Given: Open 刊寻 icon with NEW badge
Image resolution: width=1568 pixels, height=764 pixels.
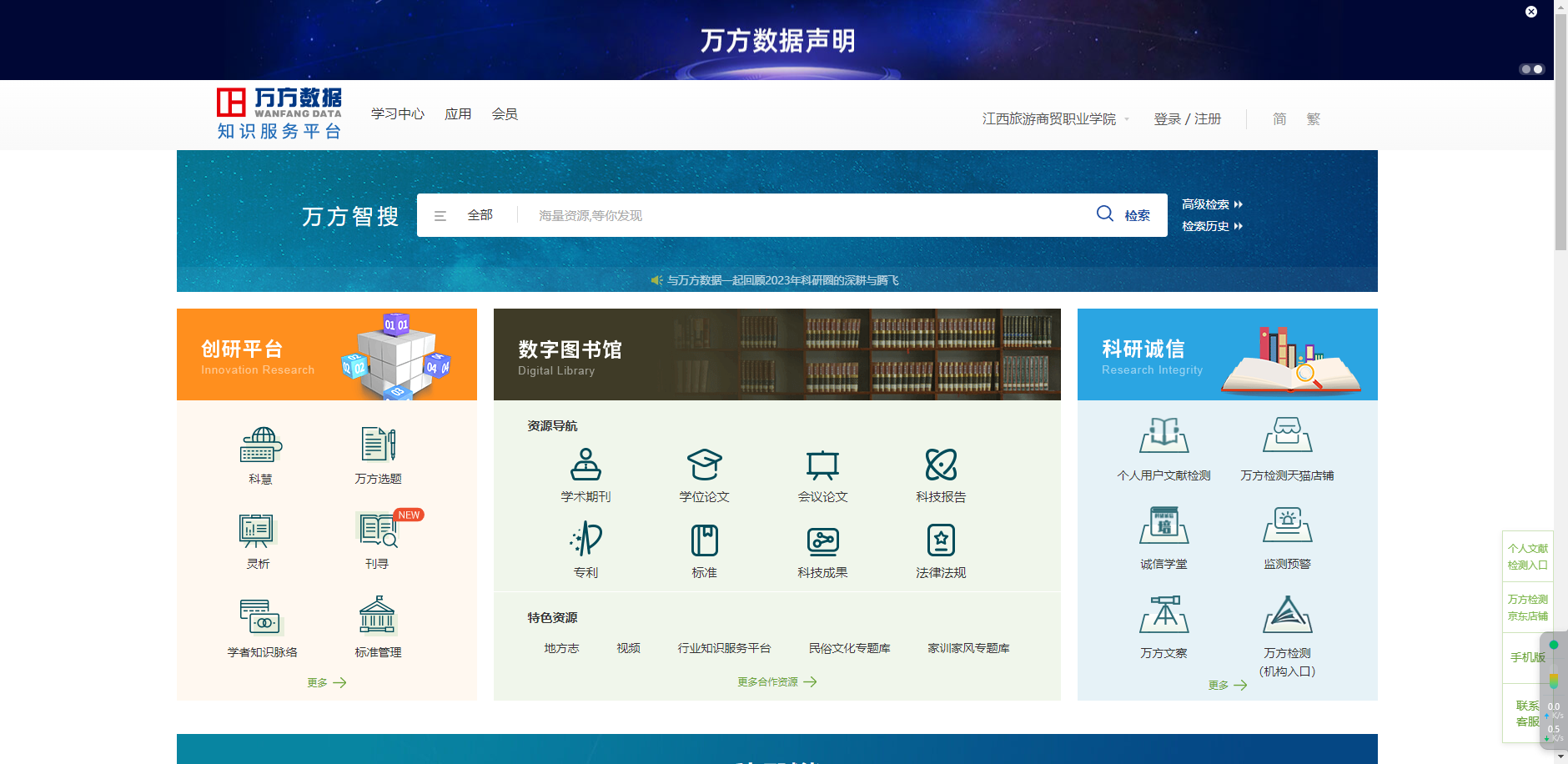Looking at the screenshot, I should pyautogui.click(x=378, y=530).
